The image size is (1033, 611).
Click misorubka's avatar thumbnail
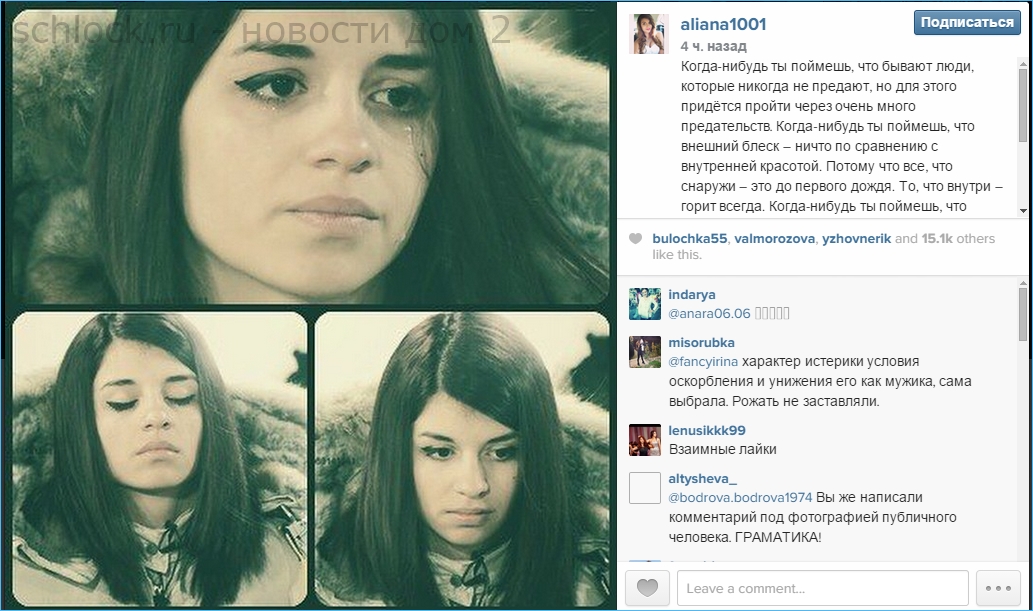click(645, 352)
